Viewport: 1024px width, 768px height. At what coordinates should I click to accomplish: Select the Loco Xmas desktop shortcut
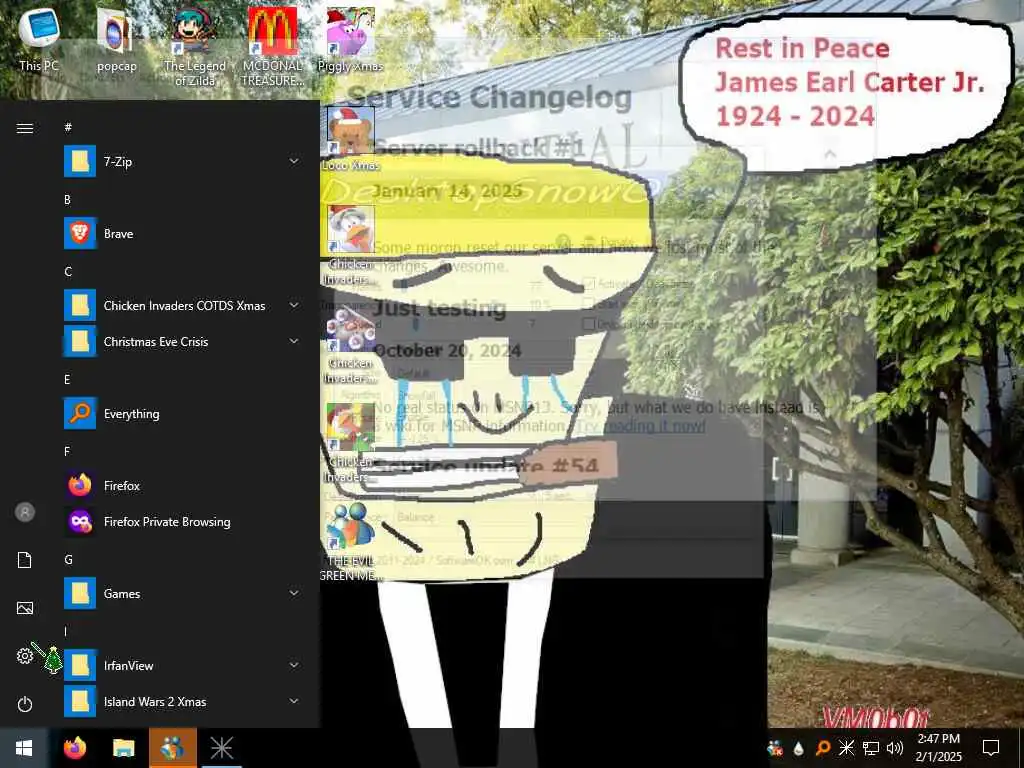(x=351, y=139)
